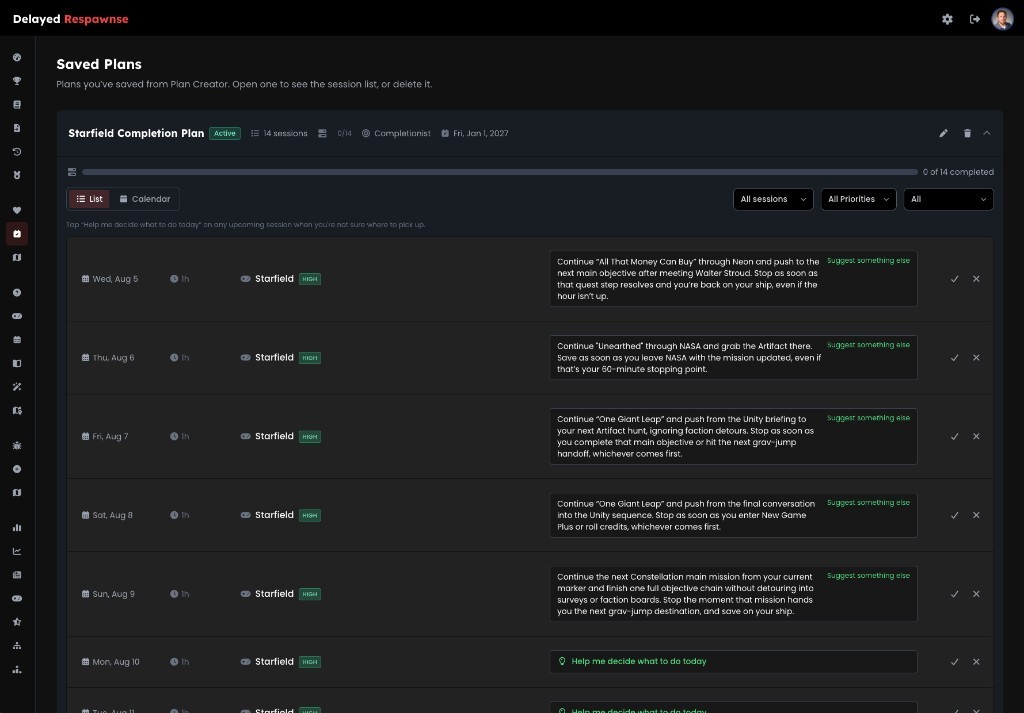Click the "Starfield Completion Plan" title
The image size is (1024, 713).
tap(136, 133)
